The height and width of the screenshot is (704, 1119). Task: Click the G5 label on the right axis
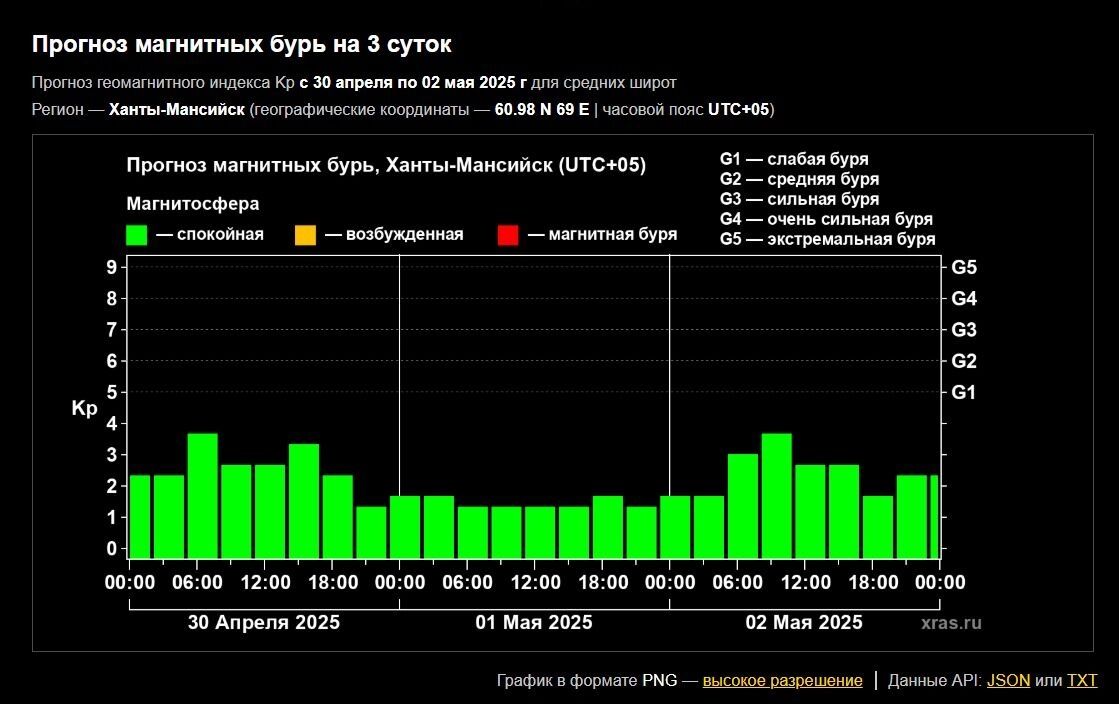(x=964, y=267)
